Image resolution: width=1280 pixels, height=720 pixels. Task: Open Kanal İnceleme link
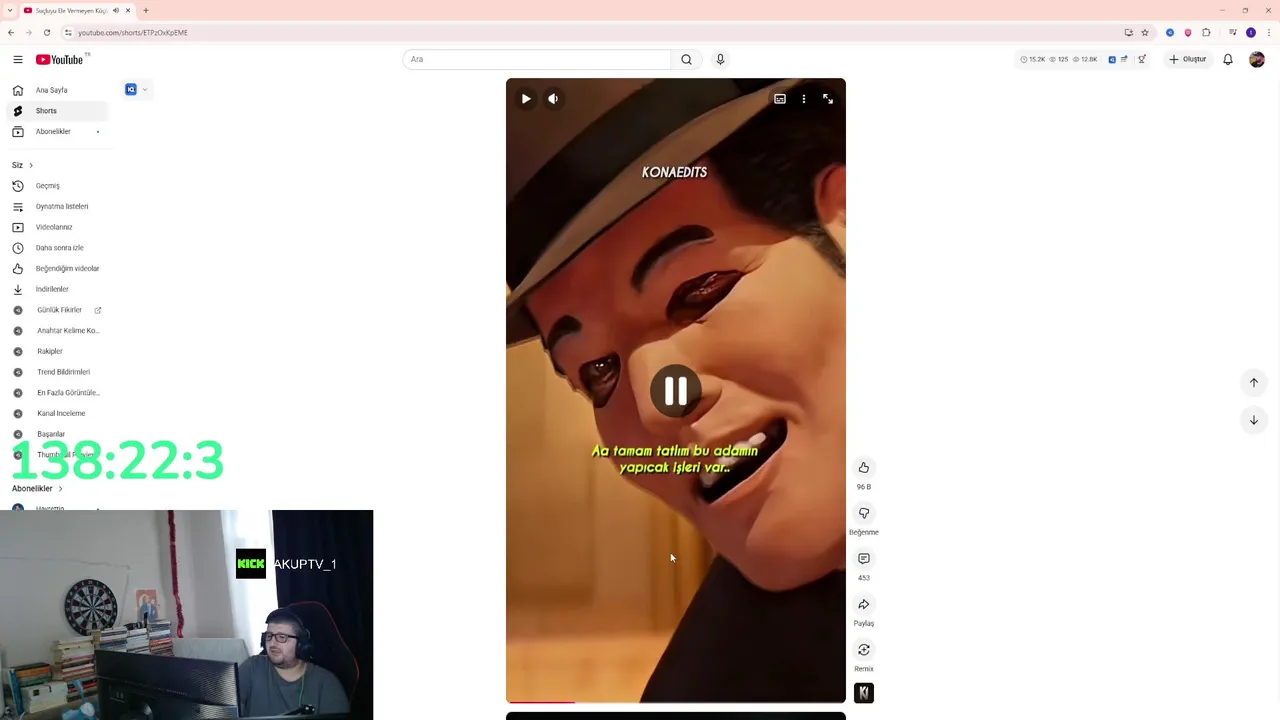coord(55,413)
